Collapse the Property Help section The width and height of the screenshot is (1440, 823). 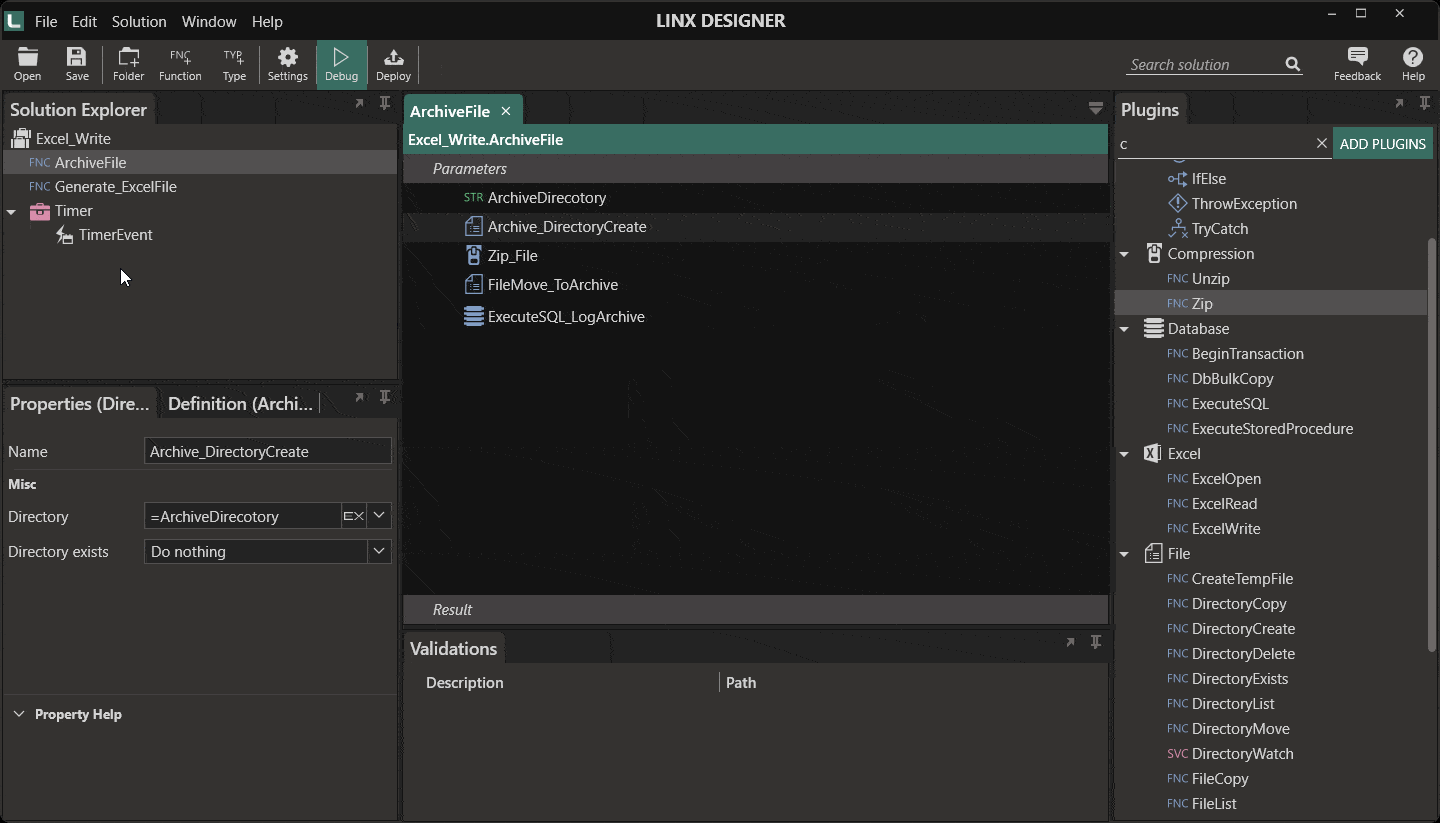pyautogui.click(x=18, y=714)
